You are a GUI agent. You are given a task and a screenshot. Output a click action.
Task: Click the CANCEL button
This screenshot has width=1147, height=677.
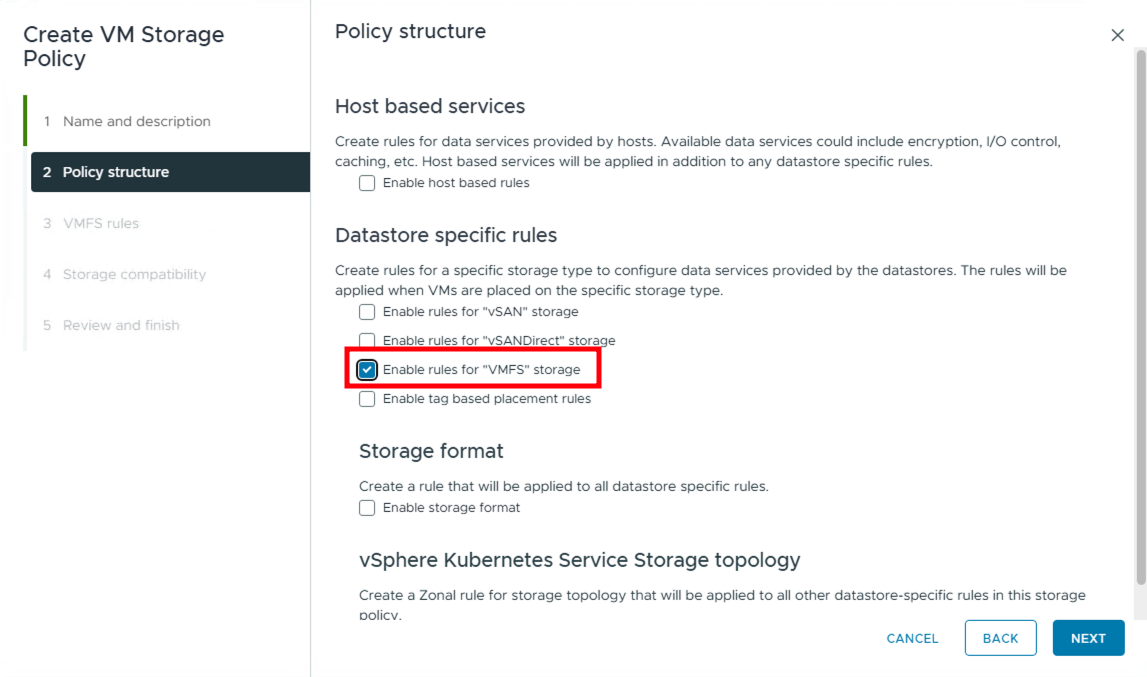[x=912, y=638]
